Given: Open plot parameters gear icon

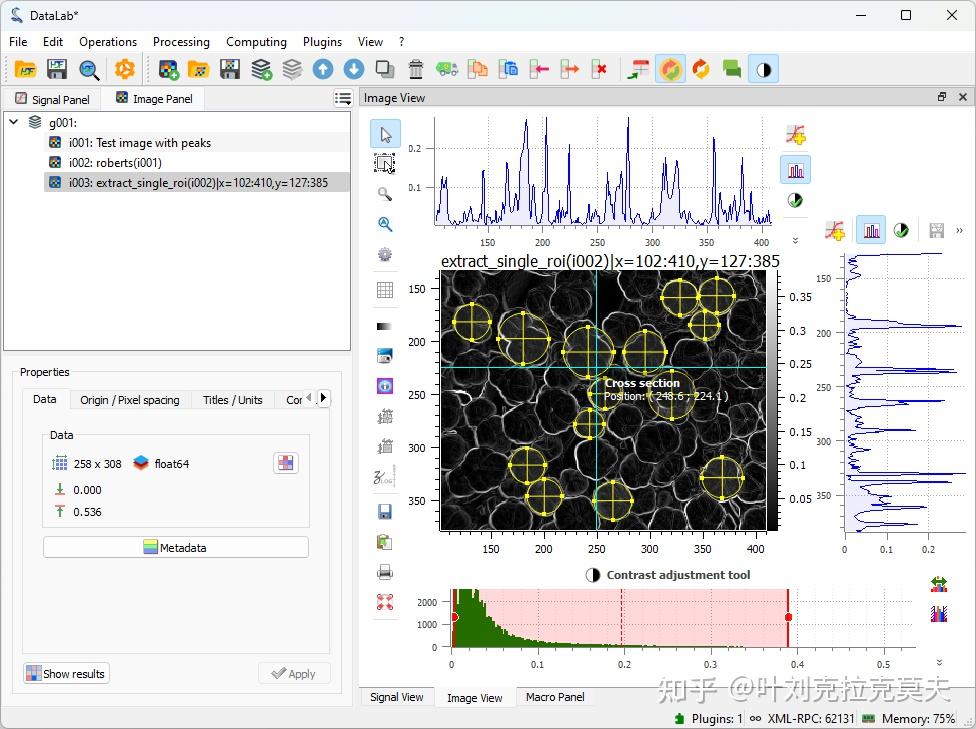Looking at the screenshot, I should tap(385, 255).
